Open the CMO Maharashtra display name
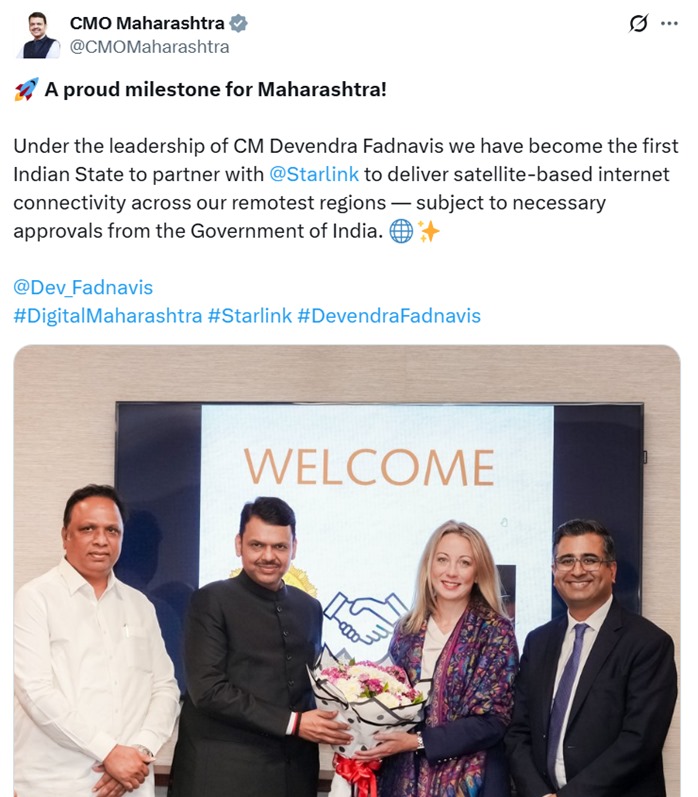The image size is (698, 797). [x=147, y=23]
